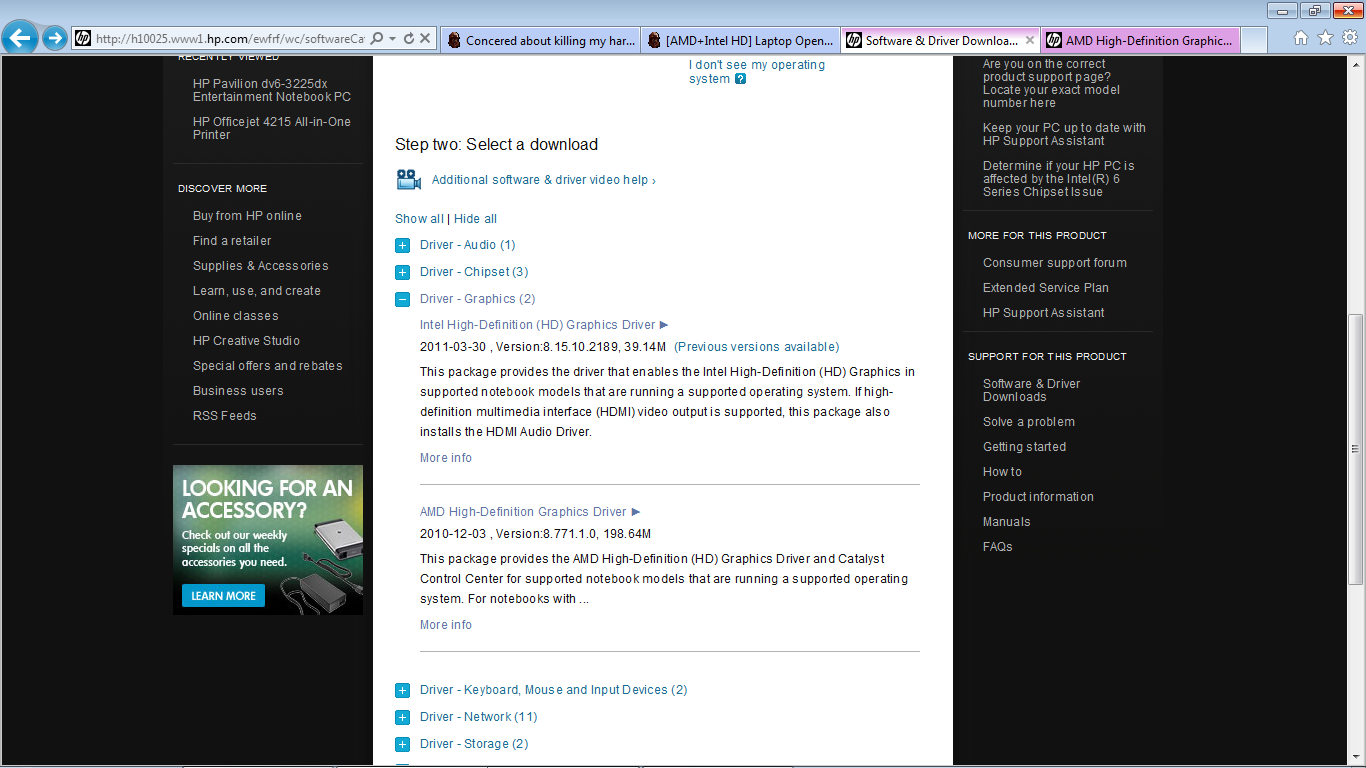The image size is (1366, 768).
Task: Click the vertical scrollbar thumb
Action: 1356,449
